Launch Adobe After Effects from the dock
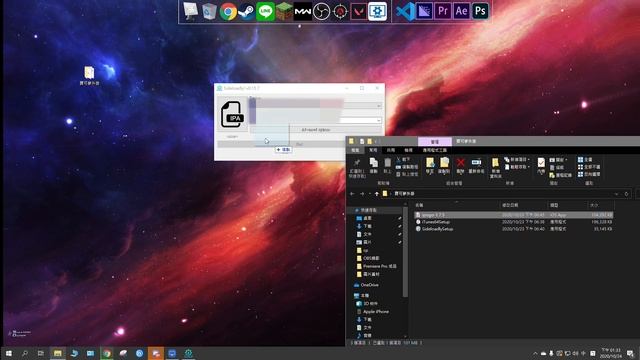640x360 pixels. [x=462, y=11]
